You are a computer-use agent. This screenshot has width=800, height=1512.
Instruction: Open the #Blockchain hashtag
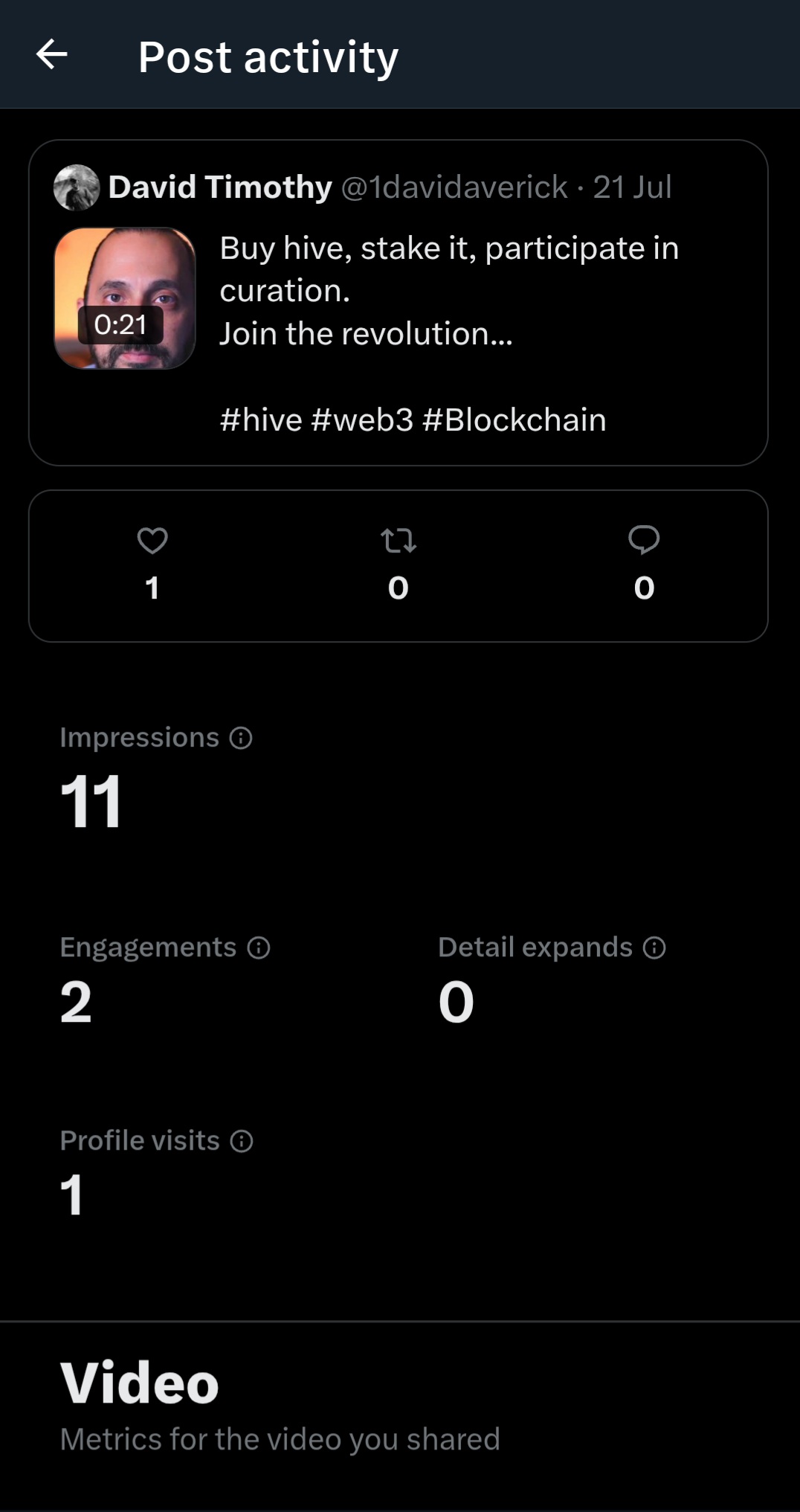coord(514,420)
